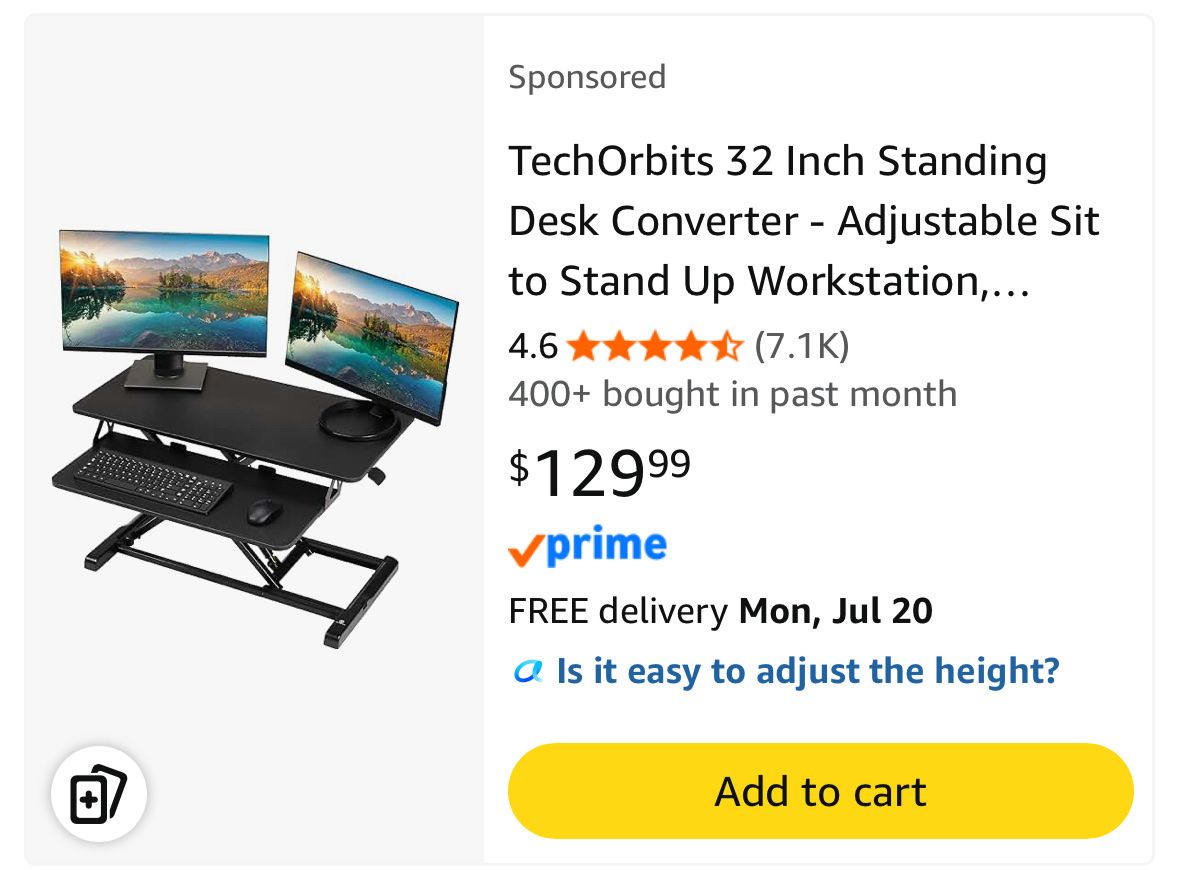The width and height of the screenshot is (1179, 870).
Task: Click the keyboard on desk converter photo
Action: coord(154,480)
